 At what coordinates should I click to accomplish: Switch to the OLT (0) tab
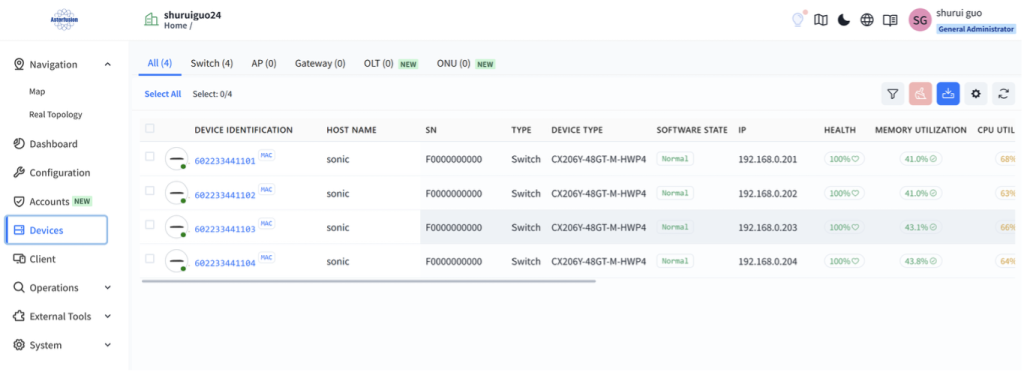[x=391, y=63]
